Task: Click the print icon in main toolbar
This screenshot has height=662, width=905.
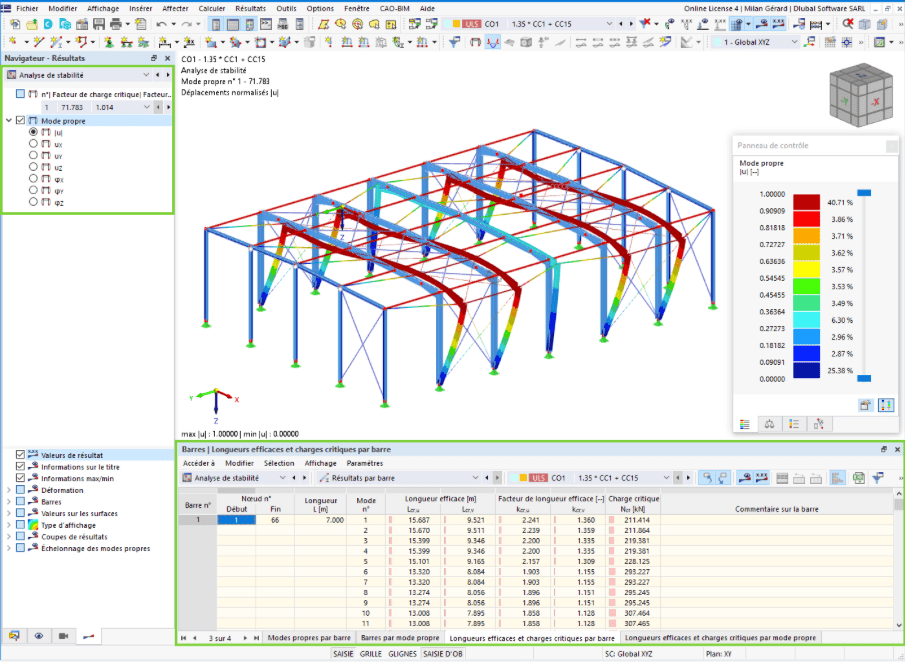Action: (x=116, y=23)
